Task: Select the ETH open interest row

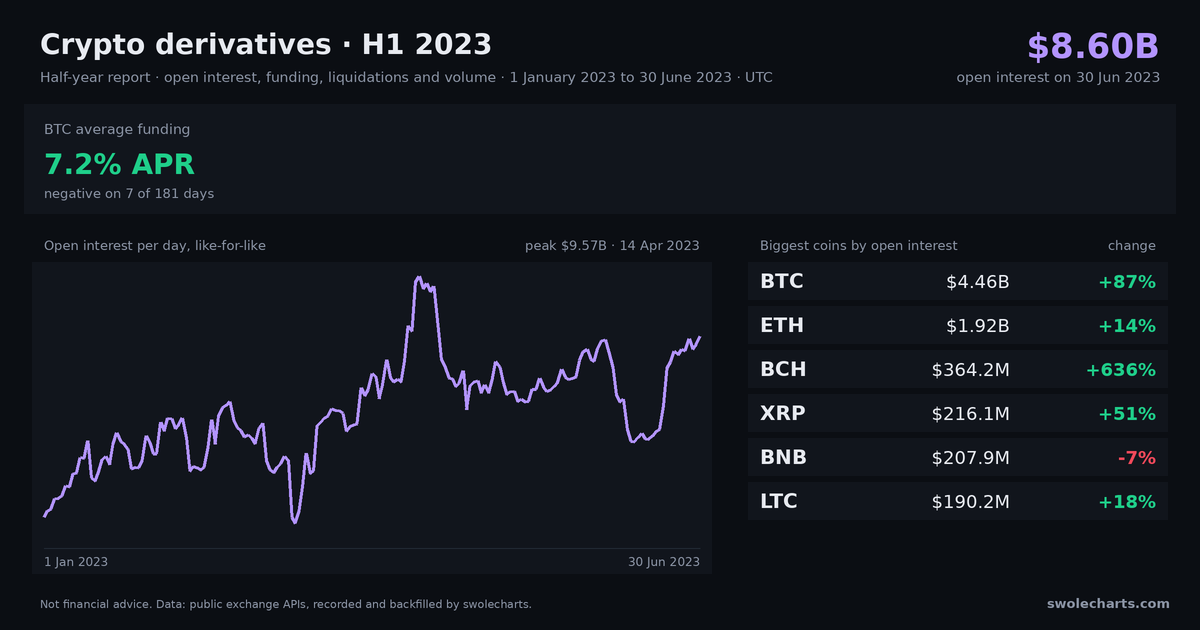Action: point(958,325)
